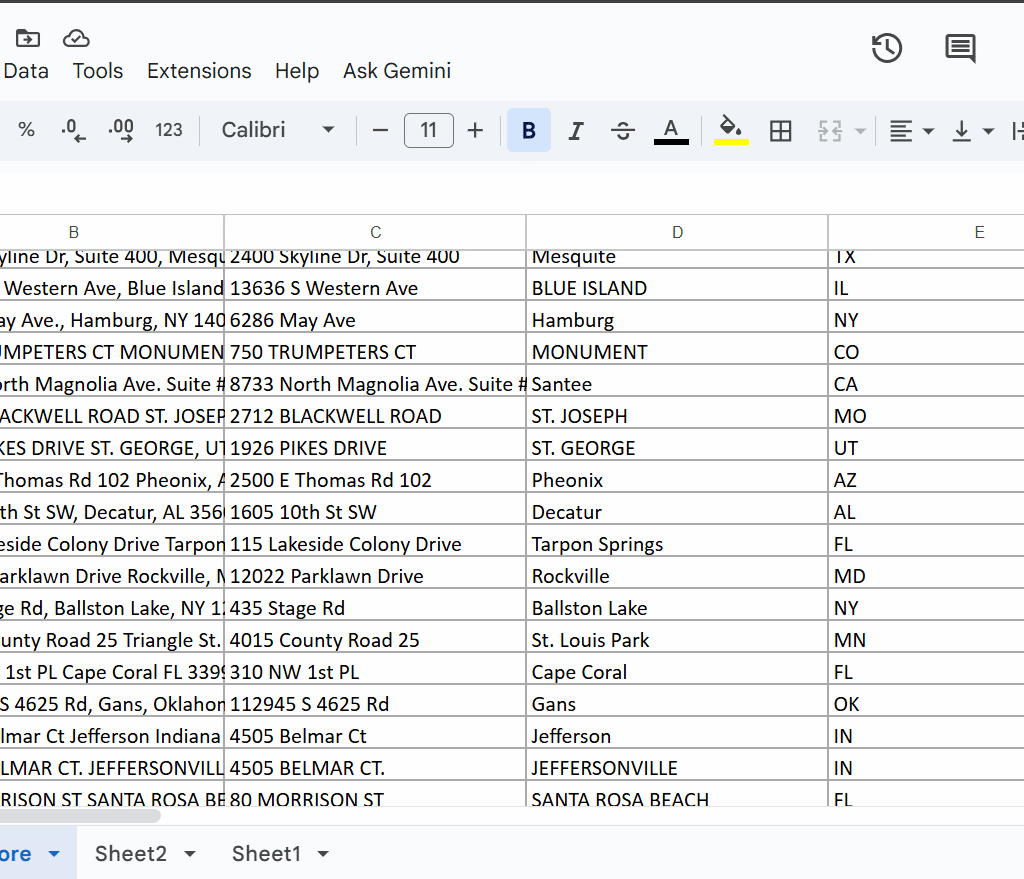Select the cell containing Tarpon Springs

[x=676, y=545]
